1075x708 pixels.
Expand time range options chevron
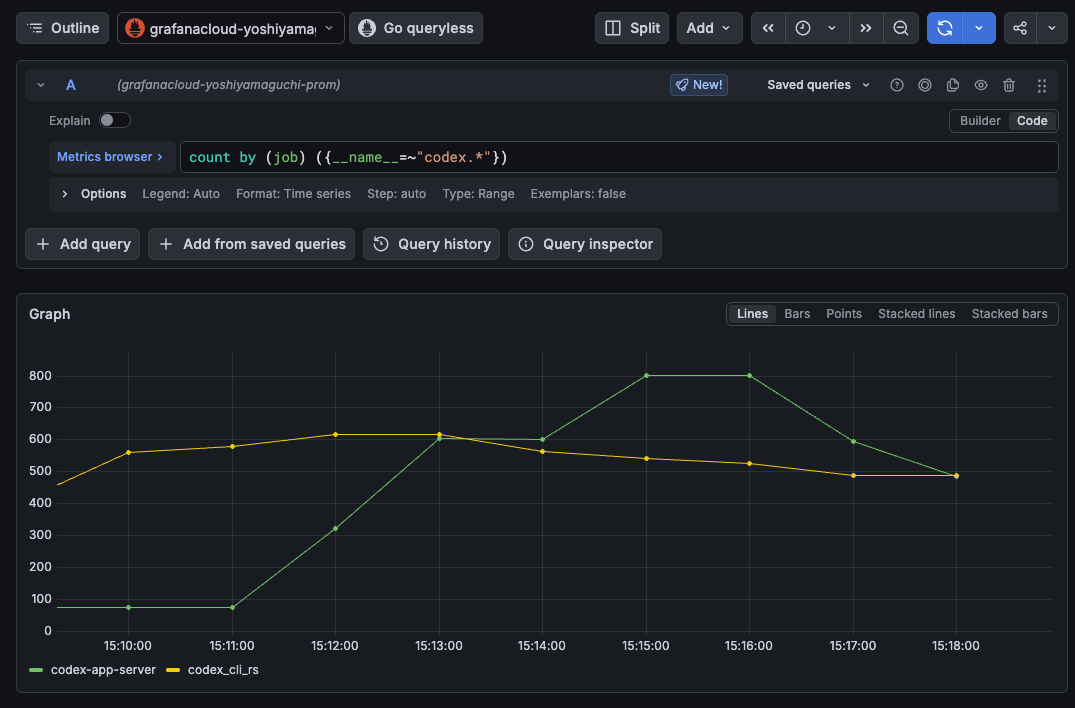click(x=832, y=28)
